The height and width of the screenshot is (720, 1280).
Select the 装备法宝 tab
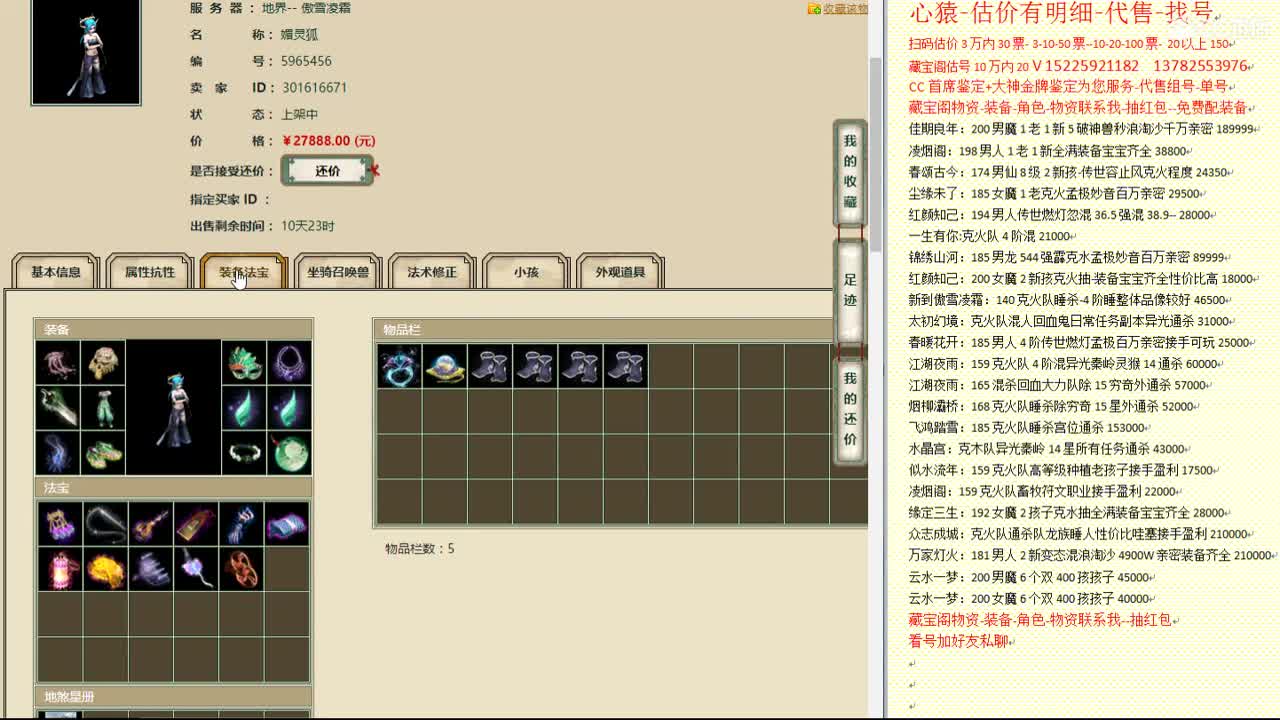pos(244,272)
